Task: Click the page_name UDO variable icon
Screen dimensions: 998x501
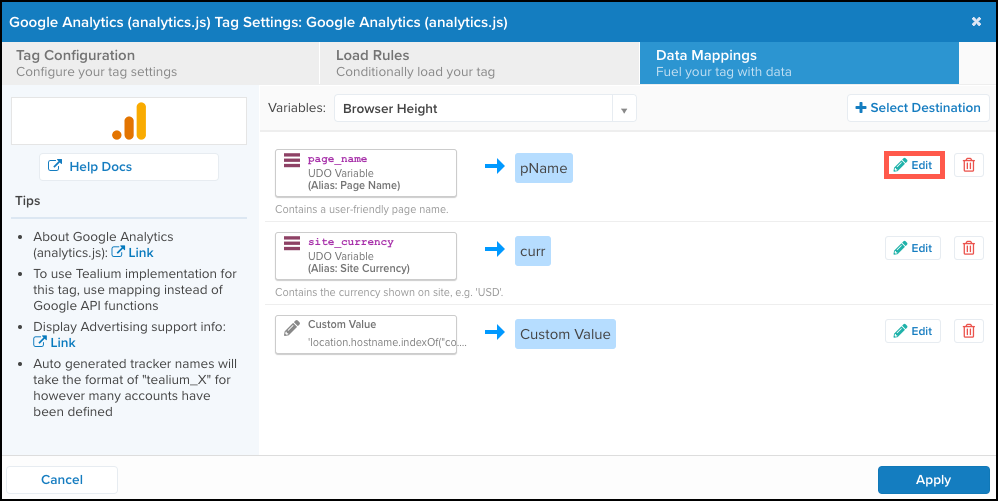Action: [x=292, y=160]
